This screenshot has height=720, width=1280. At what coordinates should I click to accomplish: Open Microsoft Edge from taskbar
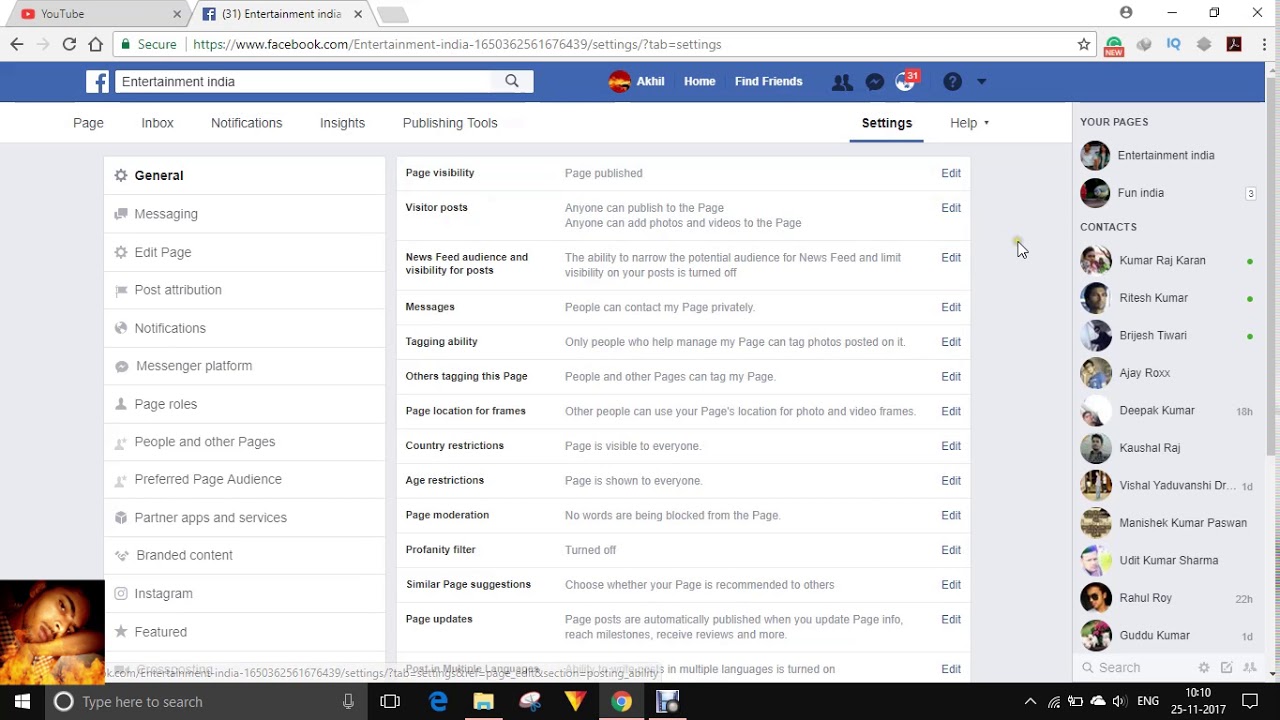(438, 702)
